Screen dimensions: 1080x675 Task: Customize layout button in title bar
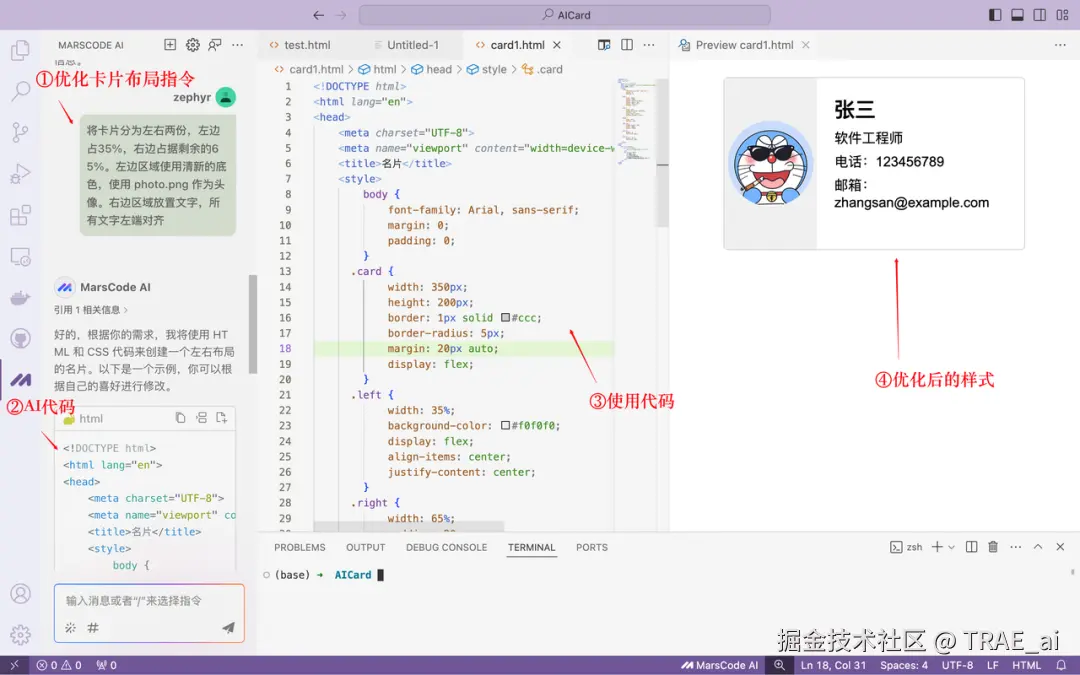coord(1062,15)
